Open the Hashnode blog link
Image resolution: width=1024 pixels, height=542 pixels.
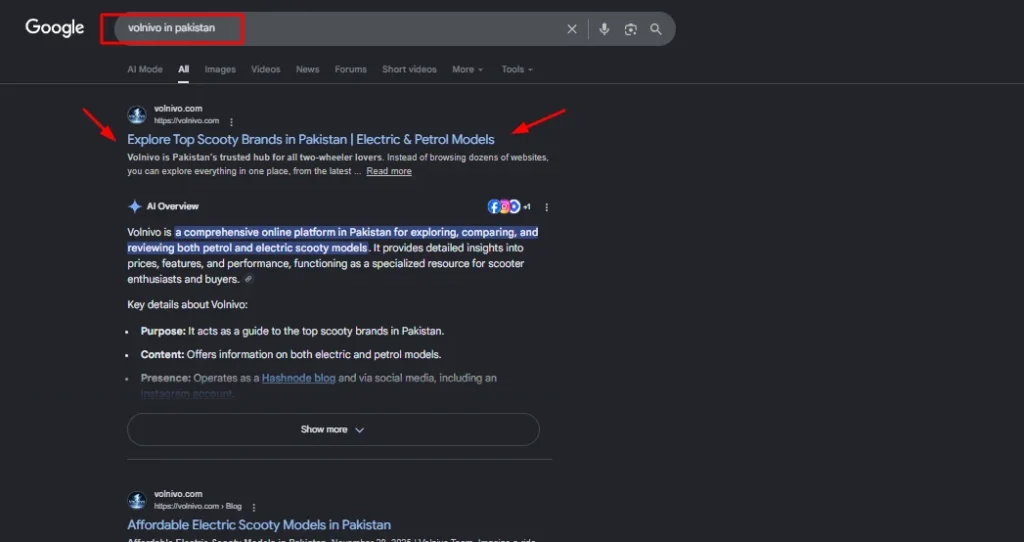click(298, 378)
